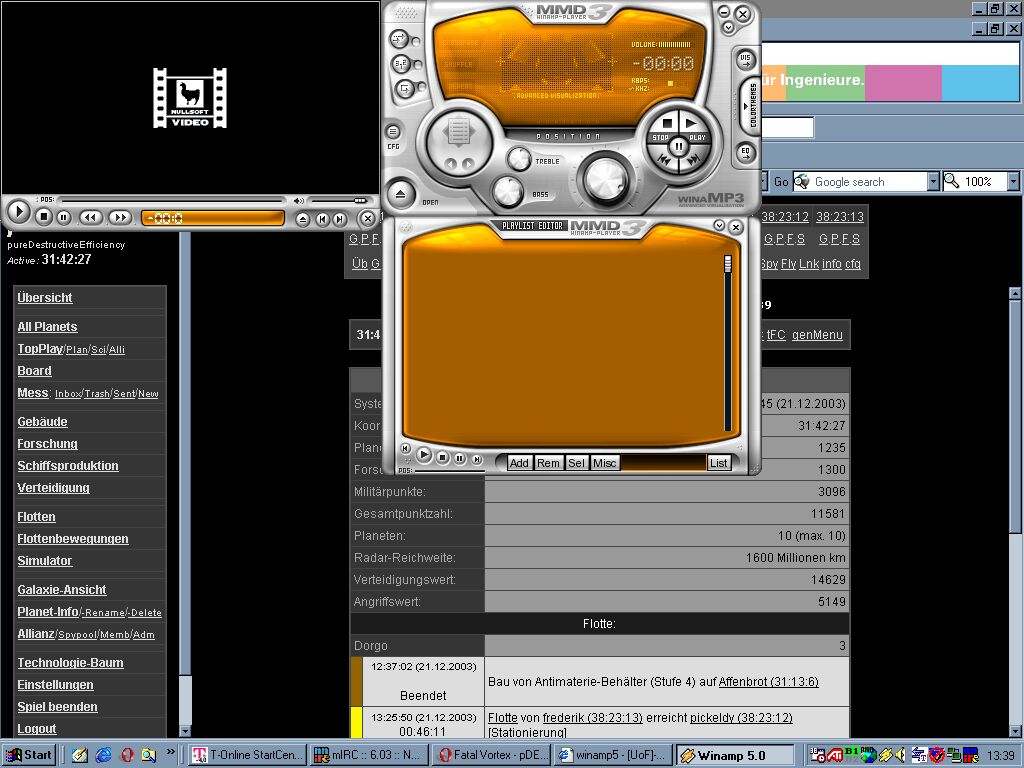
Task: Click the -00:00 time display
Action: coord(664,63)
